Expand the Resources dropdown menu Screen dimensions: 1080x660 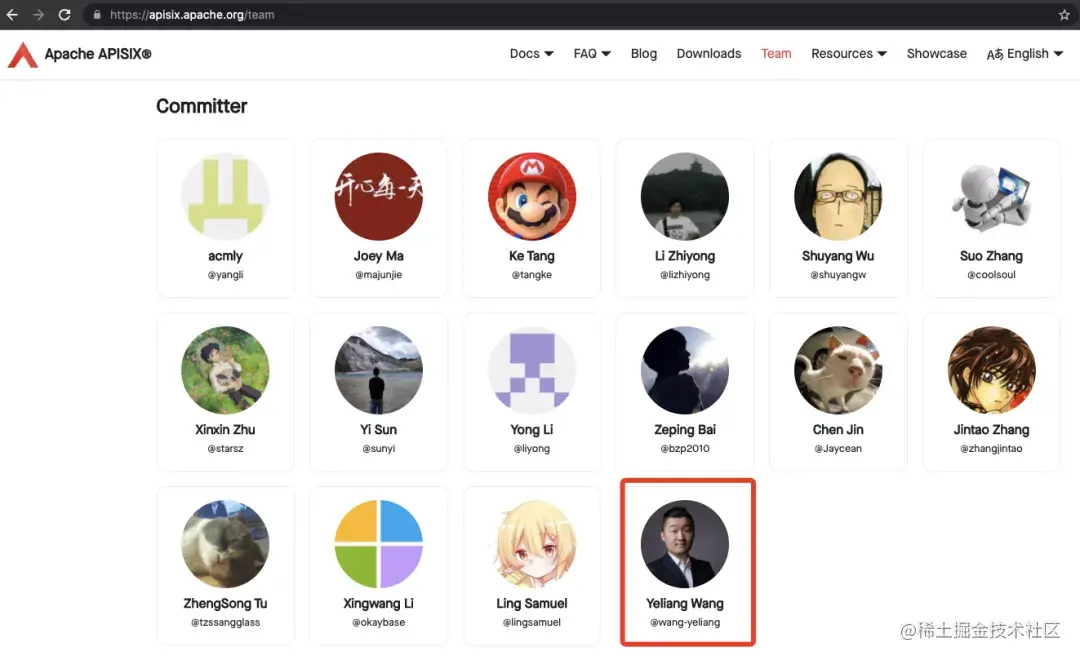pos(849,54)
